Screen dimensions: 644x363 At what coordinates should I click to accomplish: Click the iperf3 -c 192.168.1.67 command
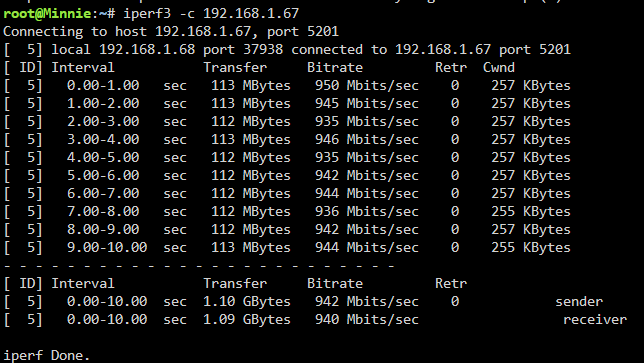(211, 14)
